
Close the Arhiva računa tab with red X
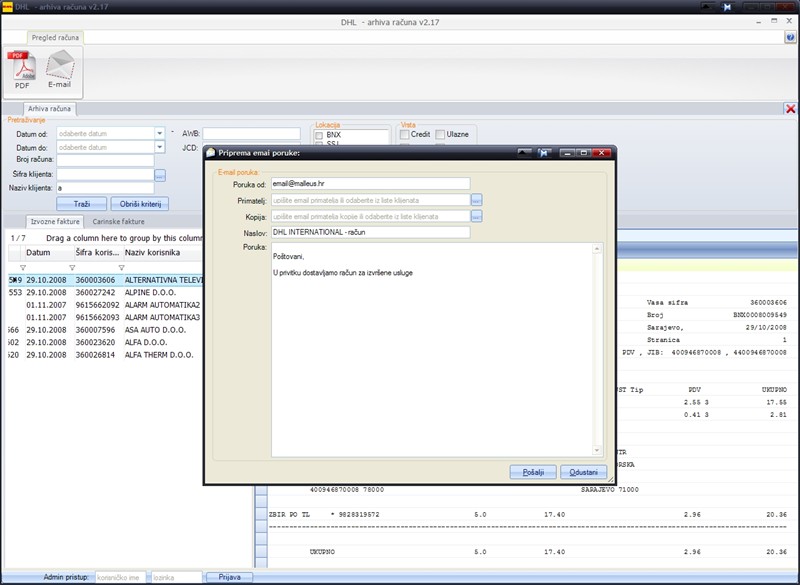tap(790, 109)
